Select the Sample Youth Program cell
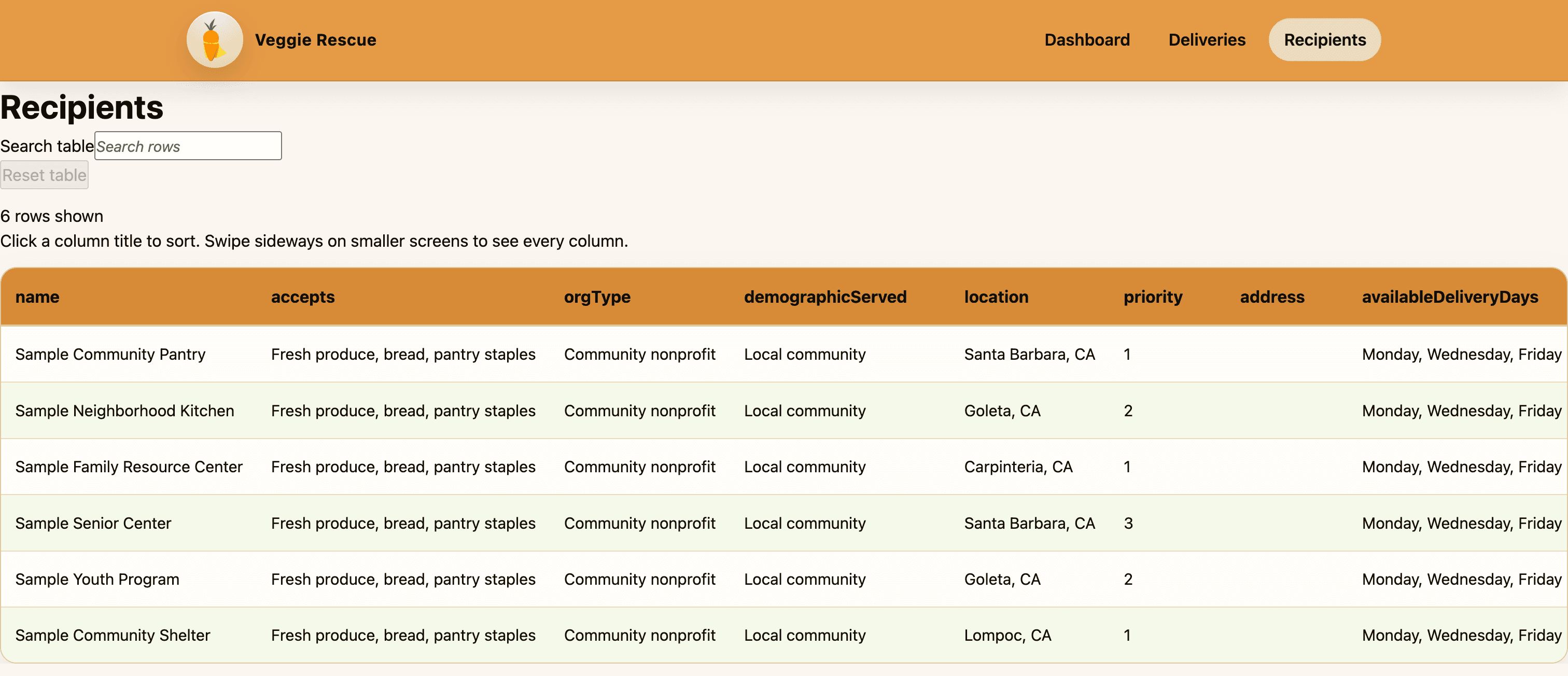The width and height of the screenshot is (1568, 676). [x=97, y=579]
